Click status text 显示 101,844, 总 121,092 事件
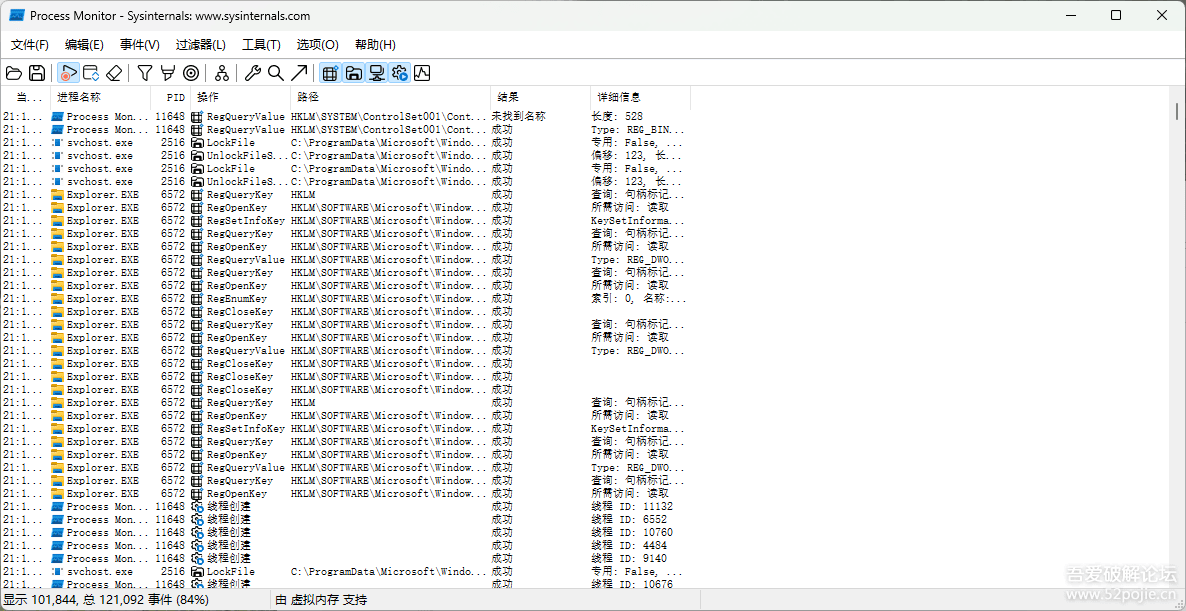Image resolution: width=1186 pixels, height=611 pixels. click(x=108, y=600)
